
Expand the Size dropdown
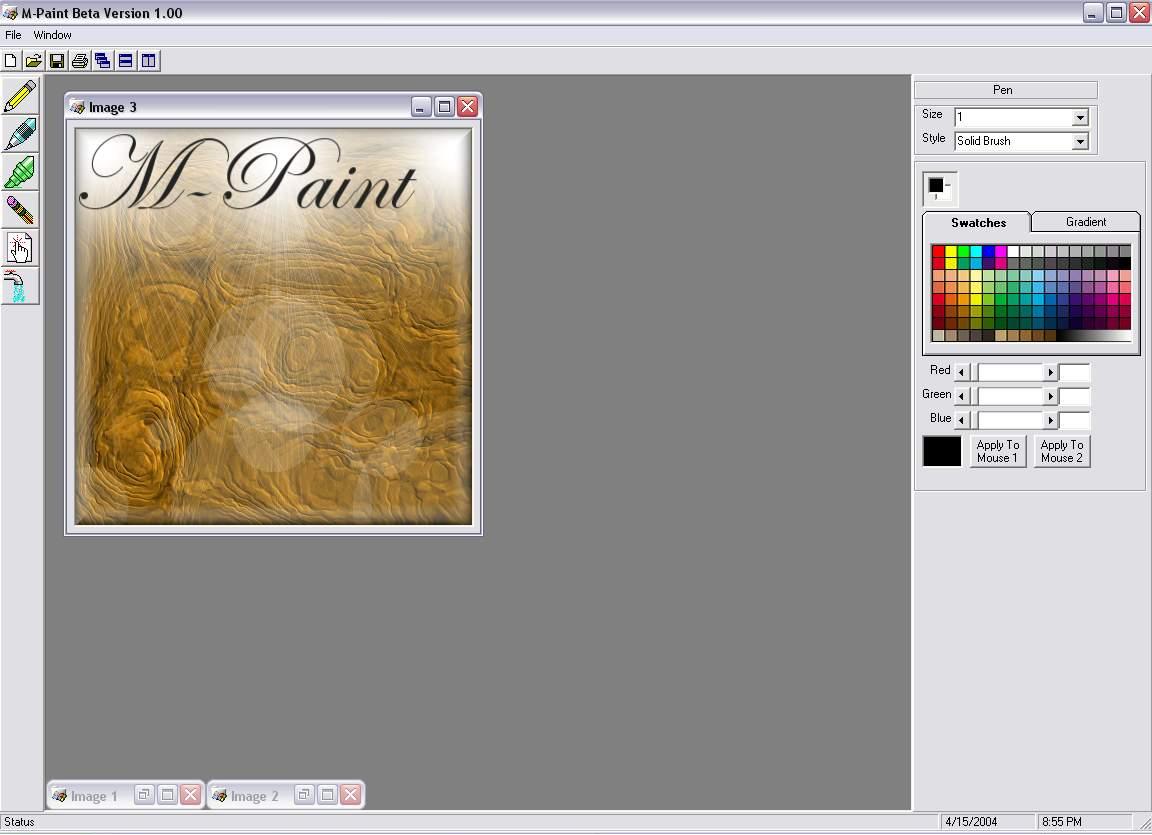(x=1079, y=118)
